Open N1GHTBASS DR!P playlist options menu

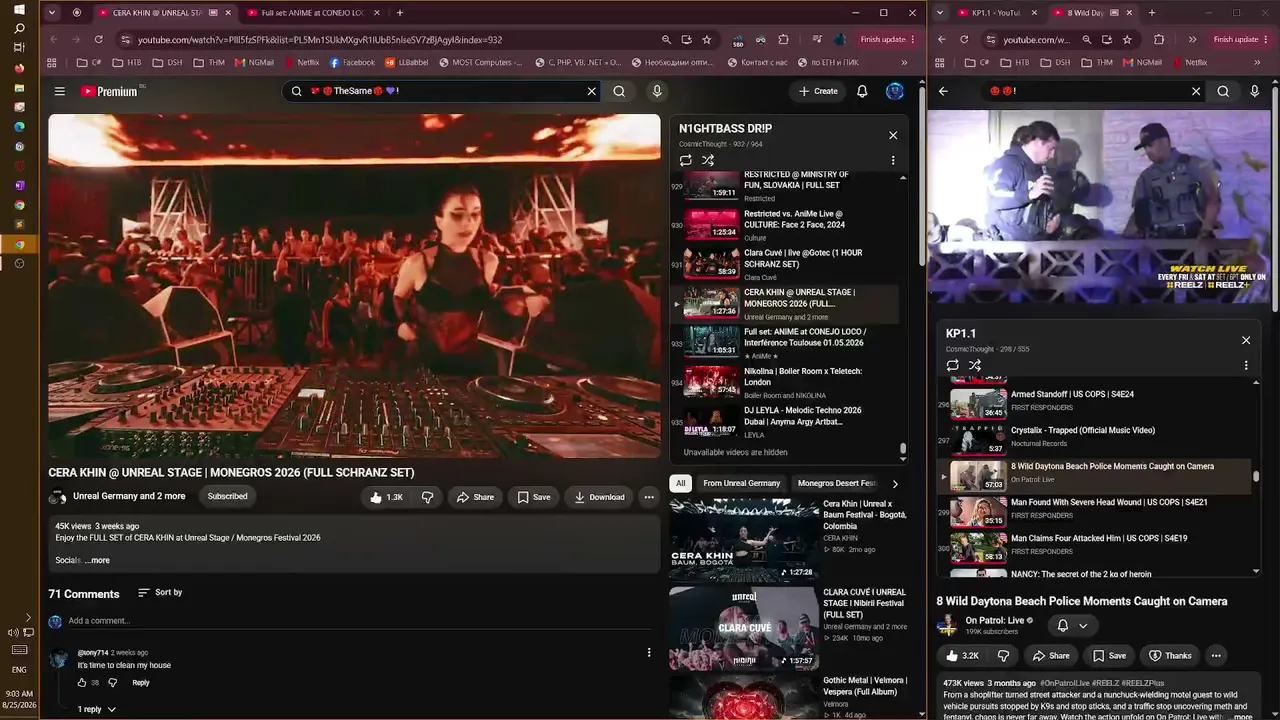point(893,160)
